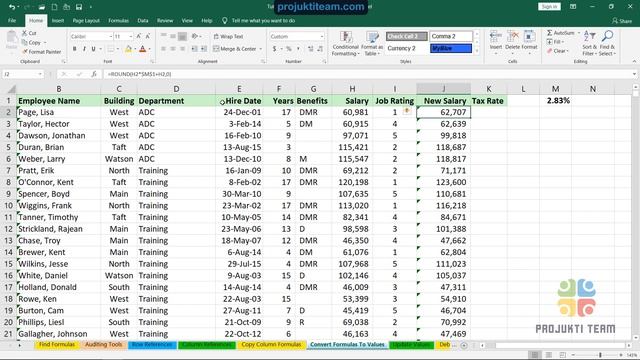Click the Accounting dollar format icon
Image resolution: width=640 pixels, height=360 pixels.
pyautogui.click(x=274, y=49)
